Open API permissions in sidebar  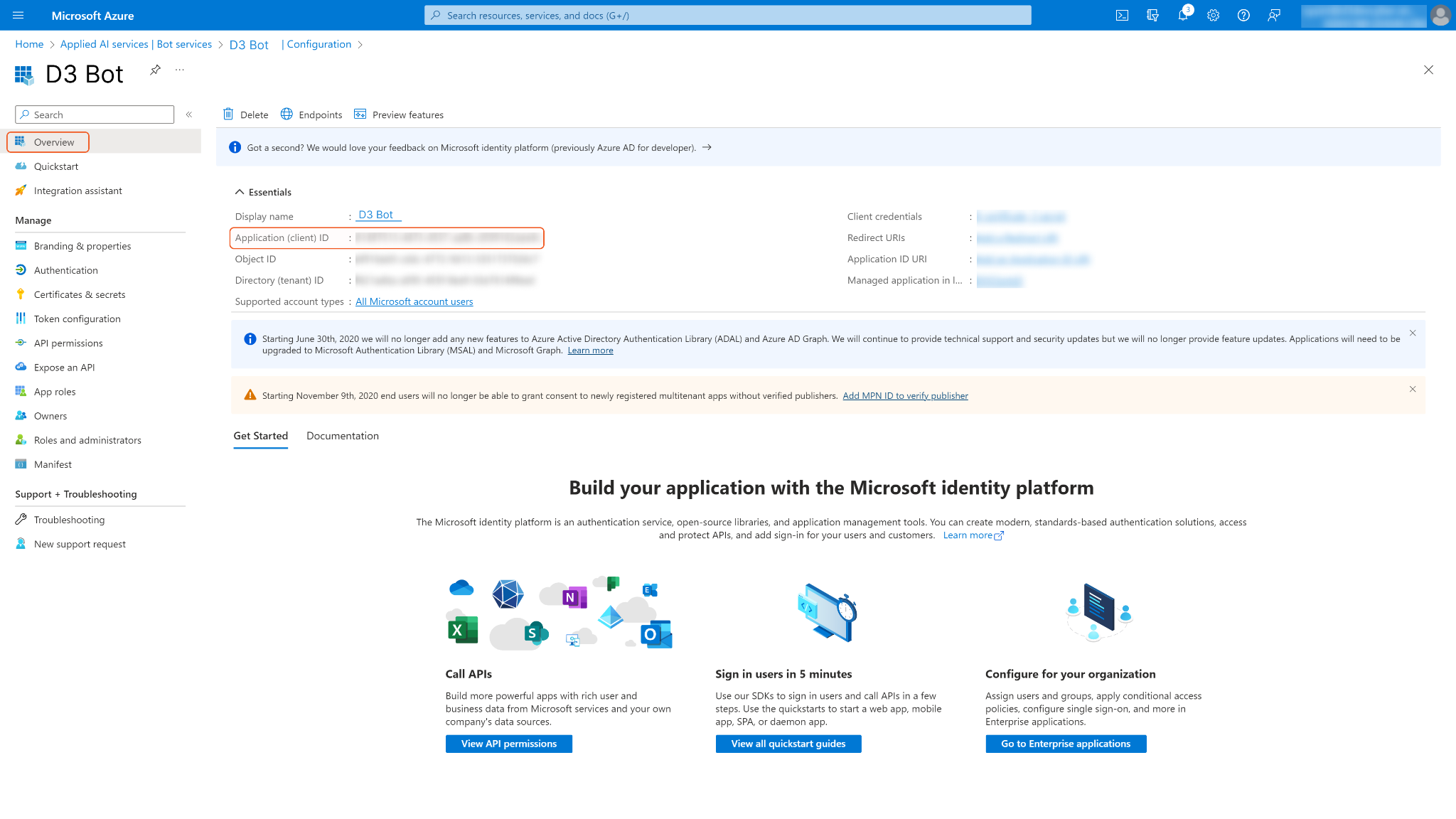pyautogui.click(x=68, y=343)
